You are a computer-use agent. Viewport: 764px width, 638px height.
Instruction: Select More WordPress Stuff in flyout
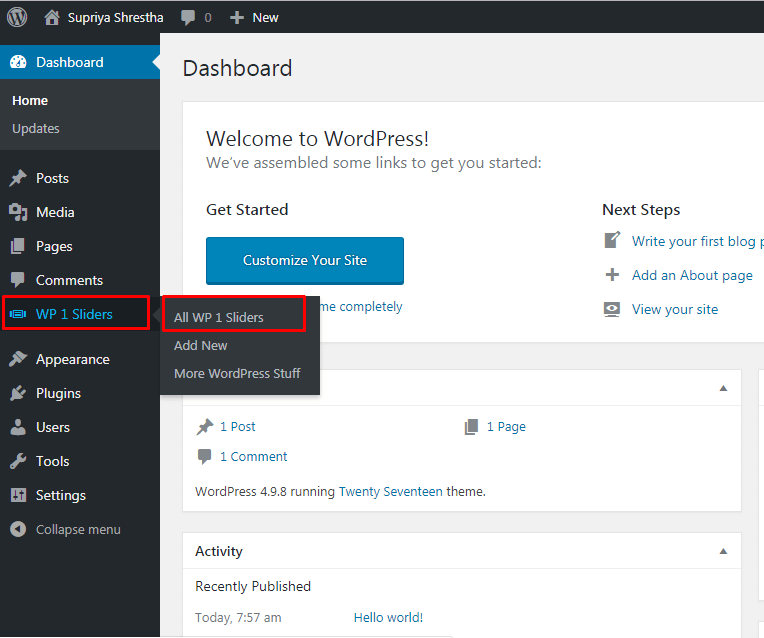click(x=237, y=373)
